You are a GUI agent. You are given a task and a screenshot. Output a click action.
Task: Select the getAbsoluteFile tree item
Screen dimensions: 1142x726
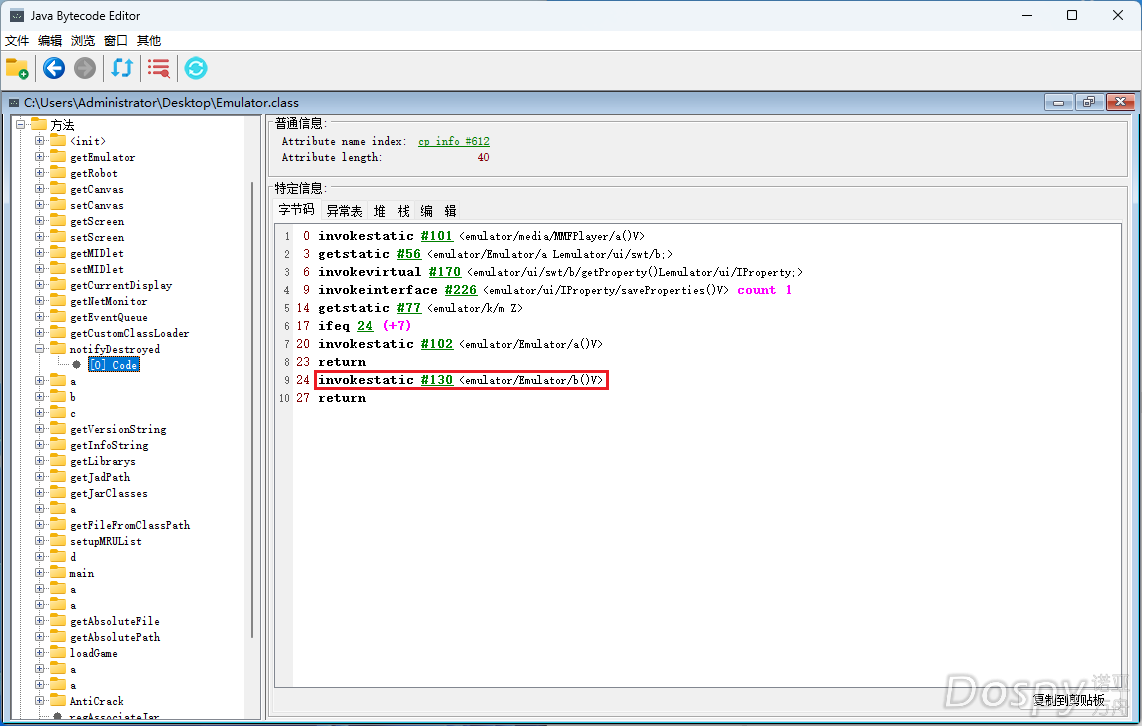[x=115, y=621]
